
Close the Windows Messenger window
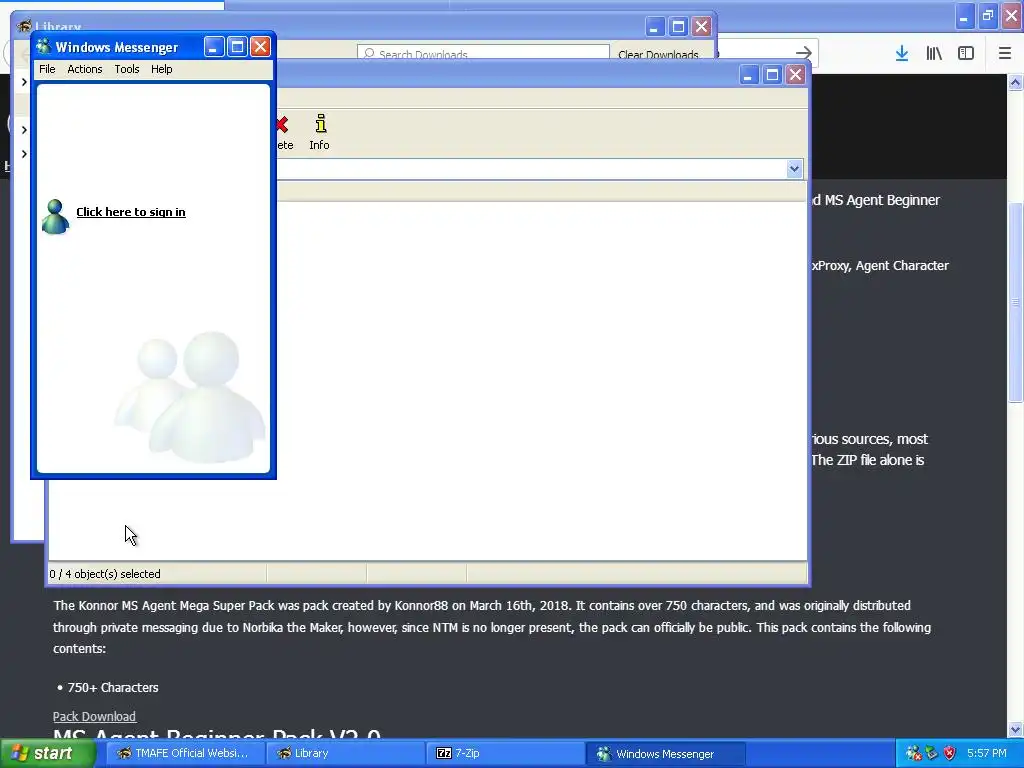coord(260,47)
